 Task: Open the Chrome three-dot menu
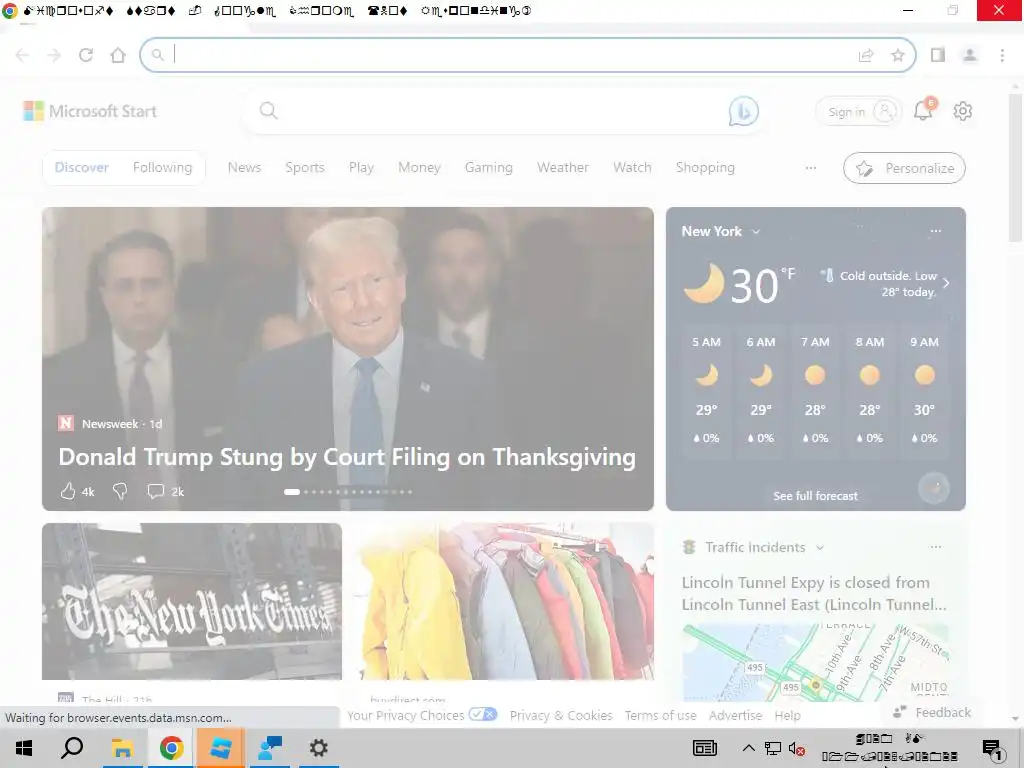tap(1002, 56)
